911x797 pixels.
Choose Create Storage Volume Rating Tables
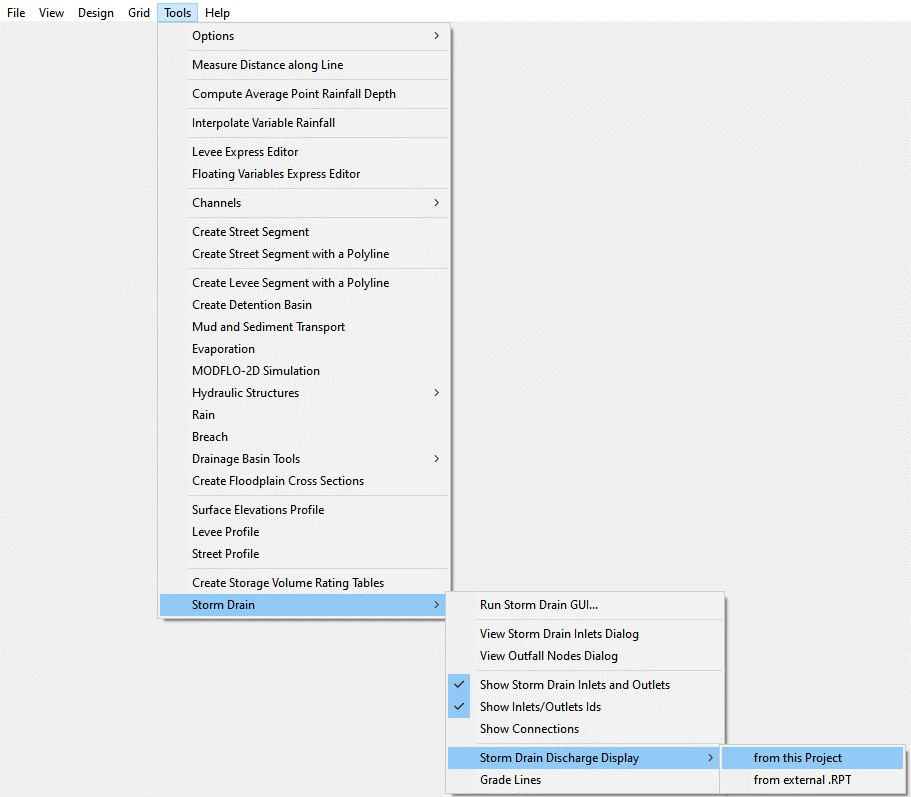(288, 583)
